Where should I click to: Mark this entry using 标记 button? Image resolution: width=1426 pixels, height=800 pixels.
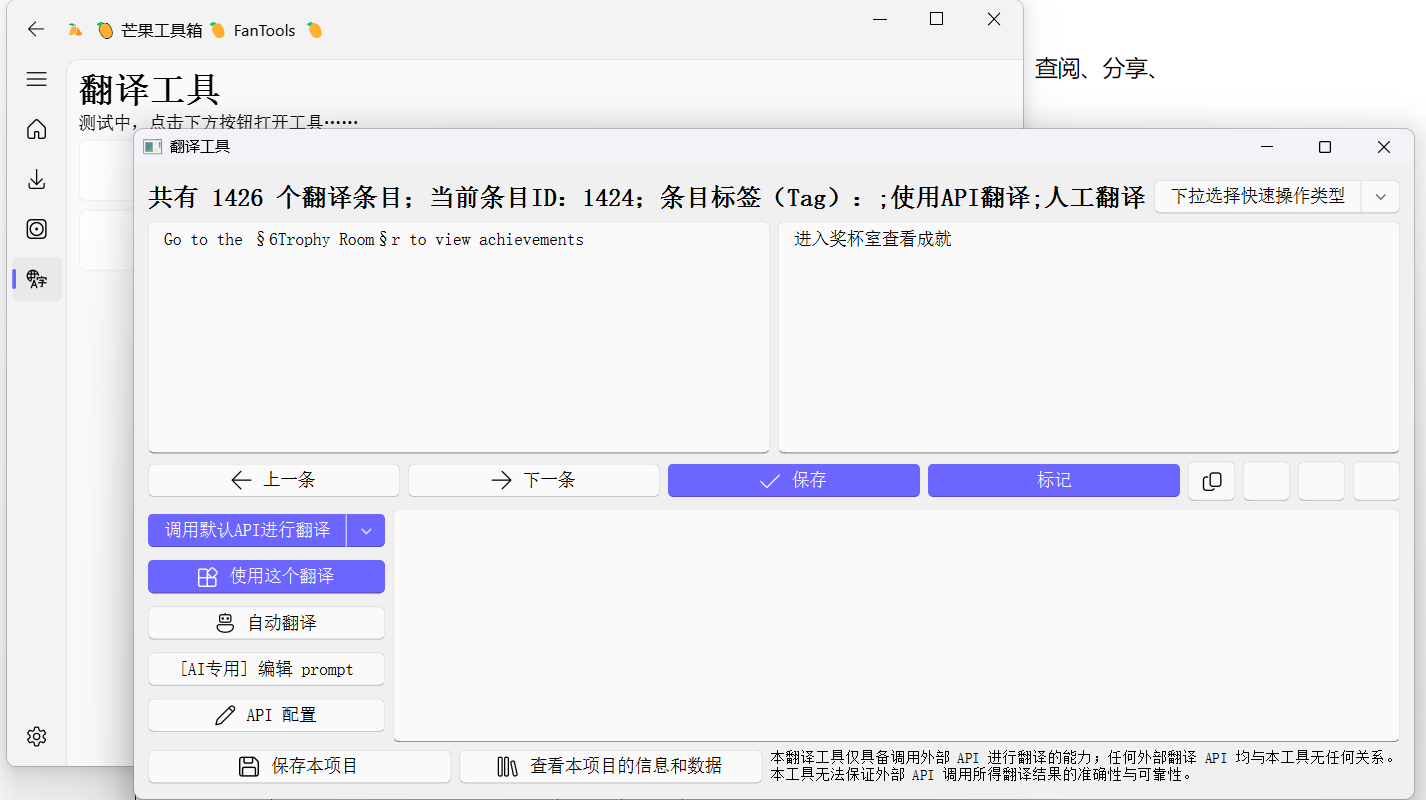[x=1053, y=481]
